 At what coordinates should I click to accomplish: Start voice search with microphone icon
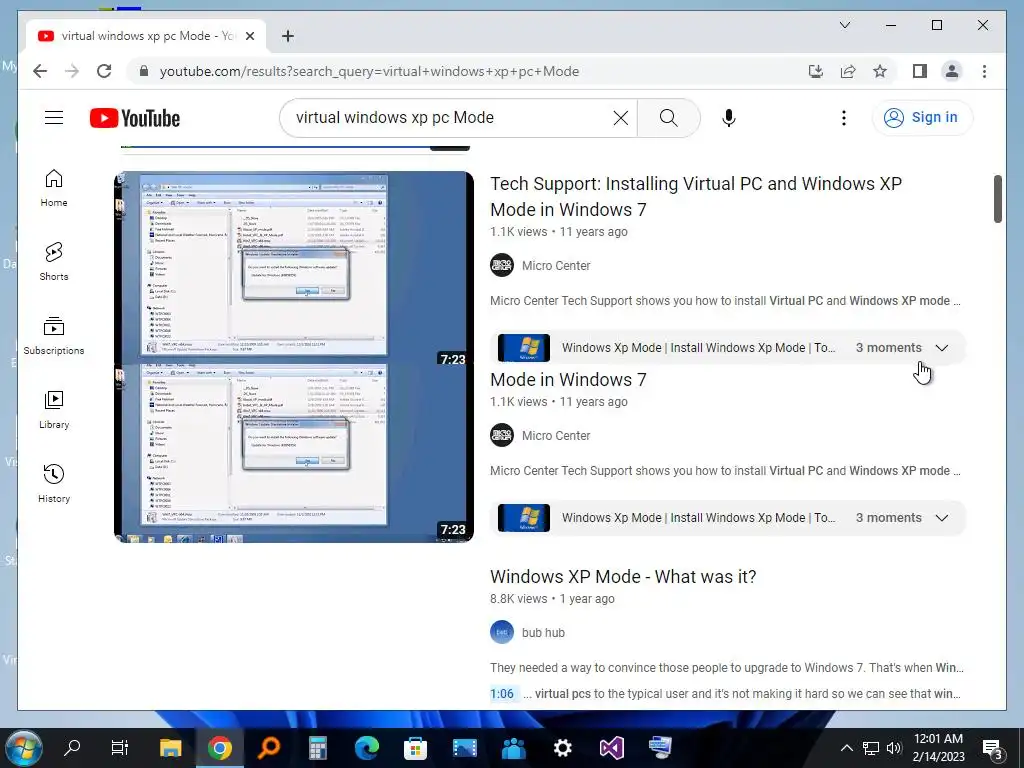729,118
